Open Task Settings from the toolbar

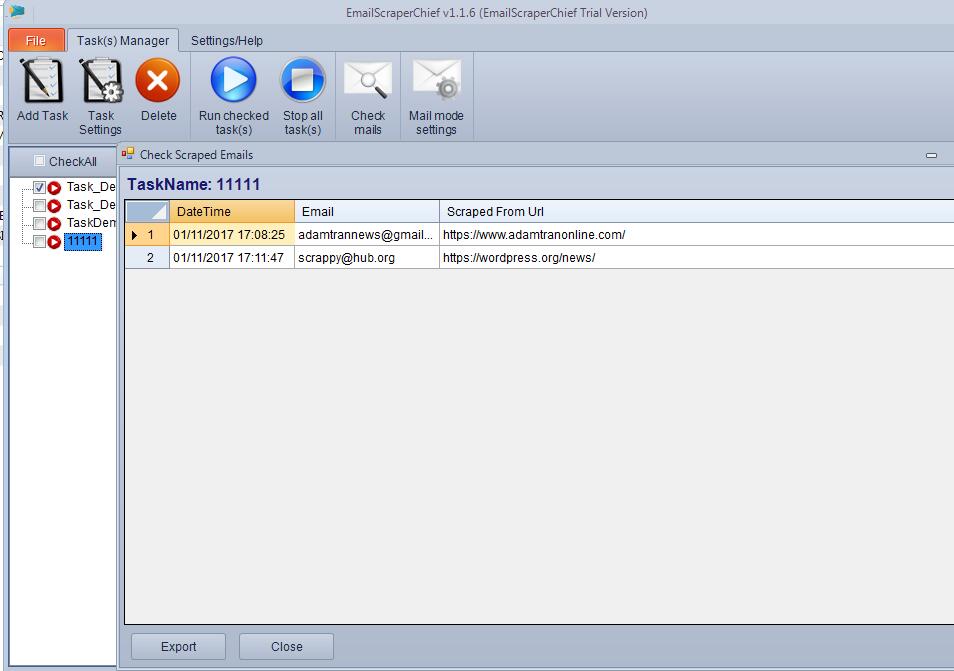[100, 82]
